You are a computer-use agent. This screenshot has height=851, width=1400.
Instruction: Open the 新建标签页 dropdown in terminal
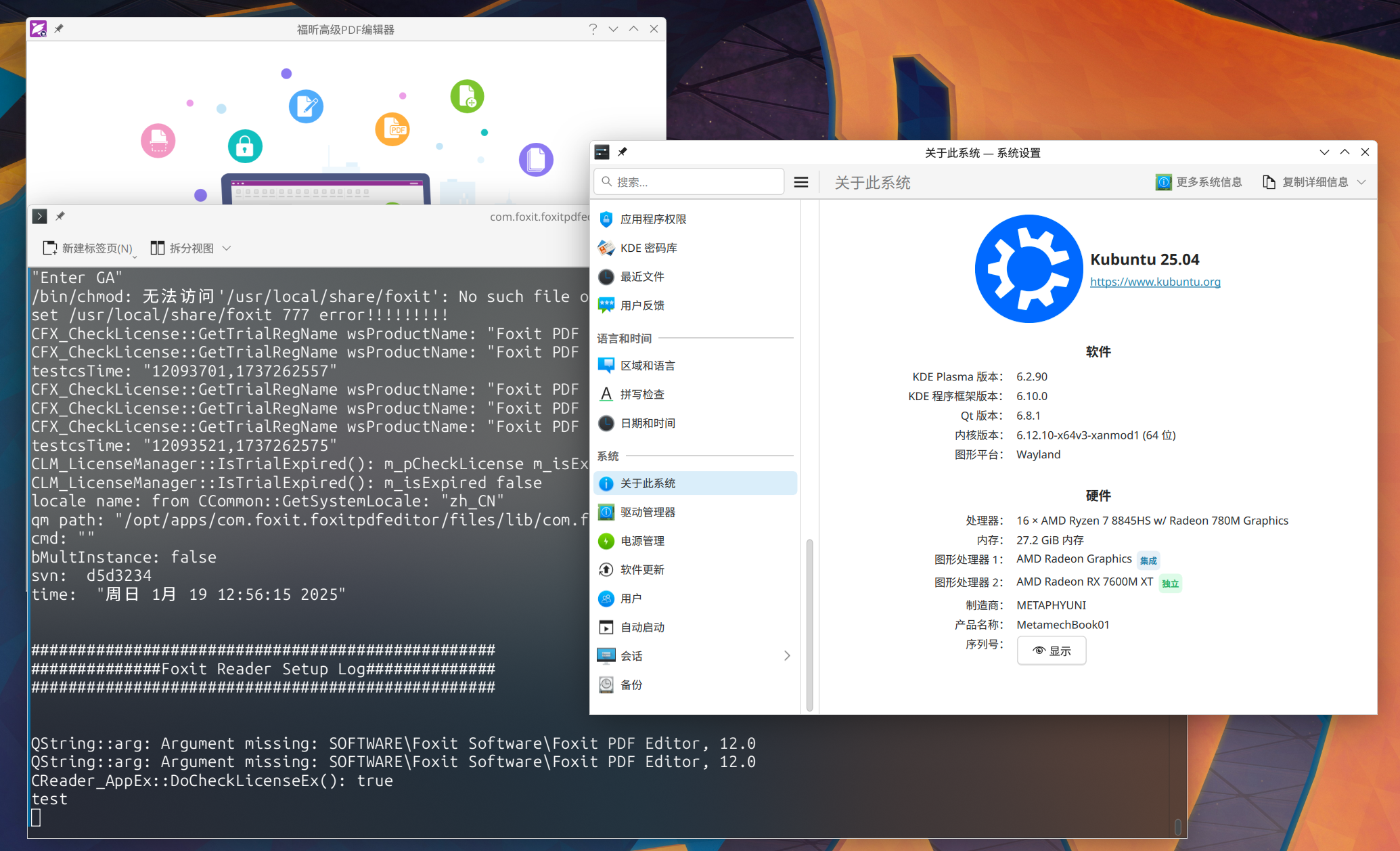coord(135,256)
